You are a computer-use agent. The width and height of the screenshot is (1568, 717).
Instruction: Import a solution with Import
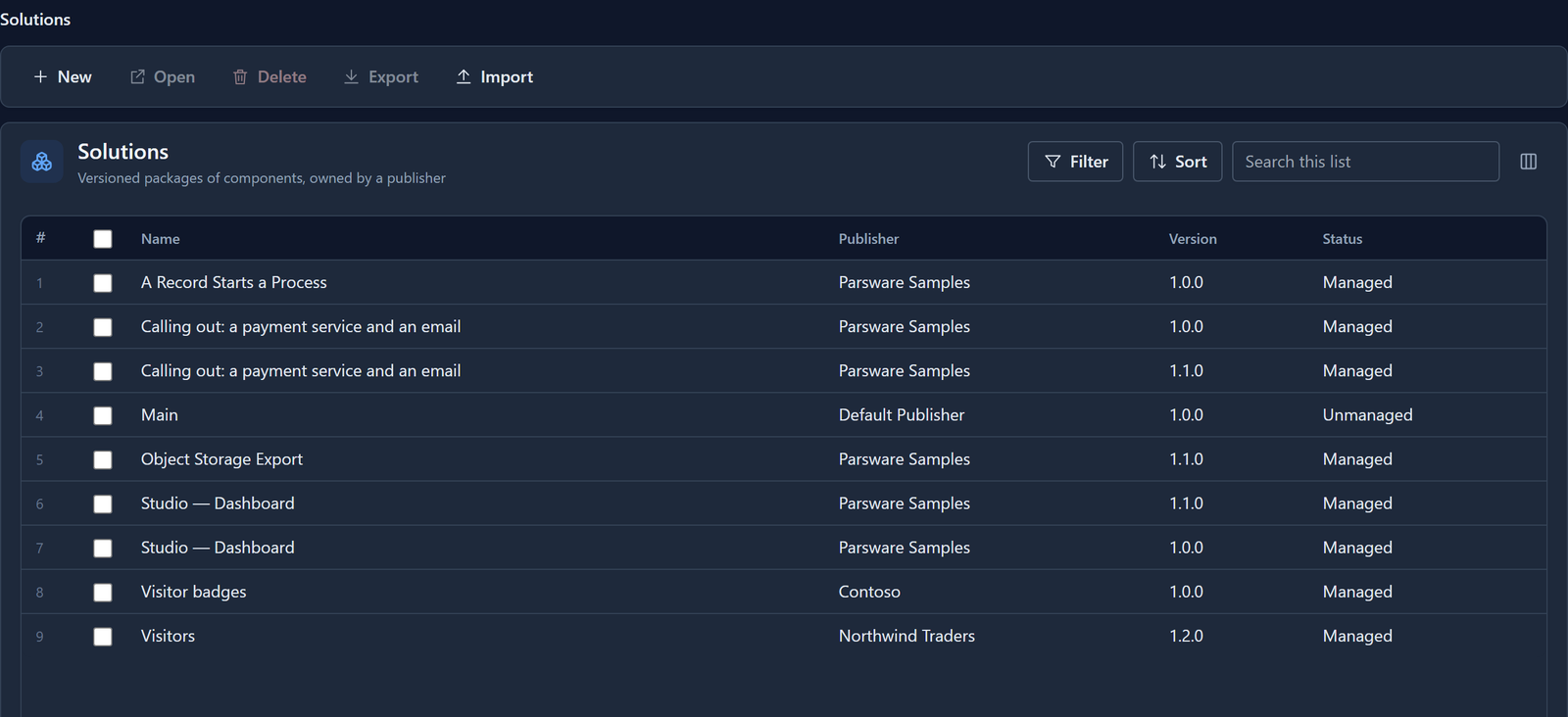[x=495, y=76]
